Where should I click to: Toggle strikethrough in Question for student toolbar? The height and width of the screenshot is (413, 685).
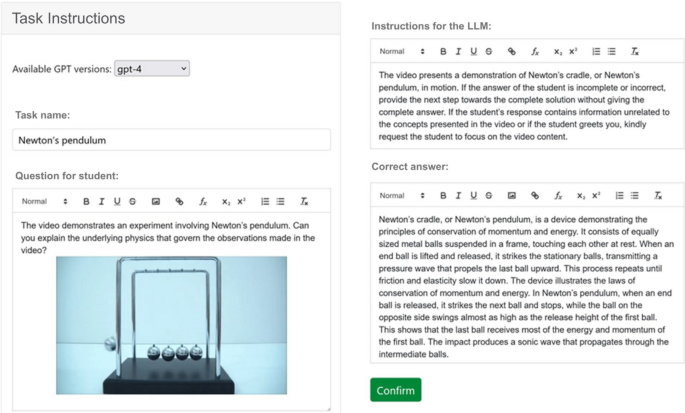[x=132, y=201]
